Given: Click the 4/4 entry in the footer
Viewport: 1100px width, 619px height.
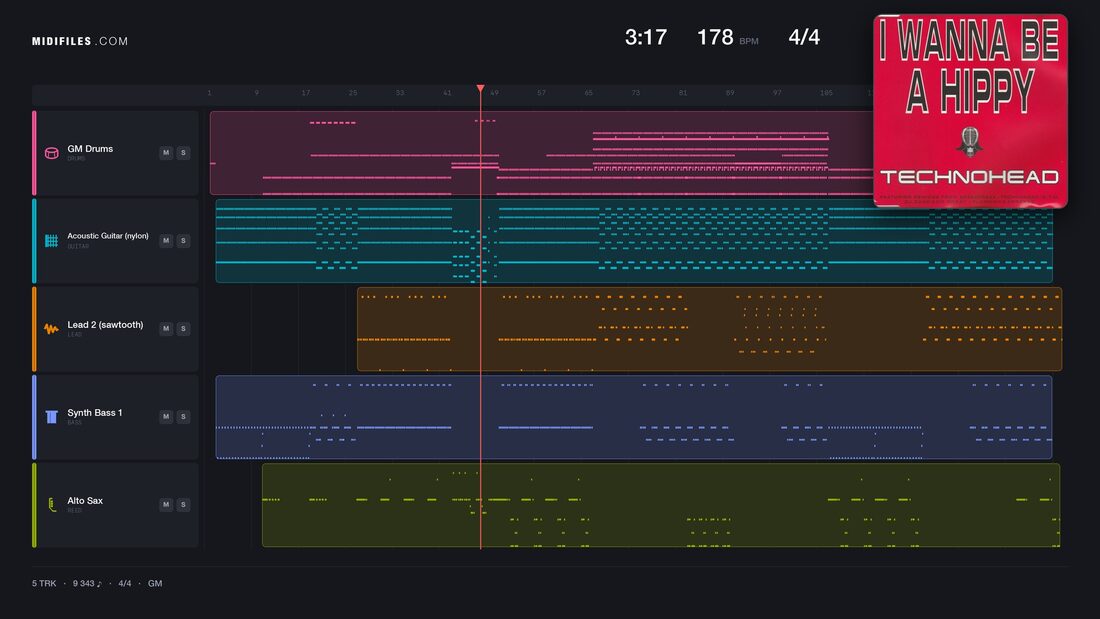Looking at the screenshot, I should point(125,583).
